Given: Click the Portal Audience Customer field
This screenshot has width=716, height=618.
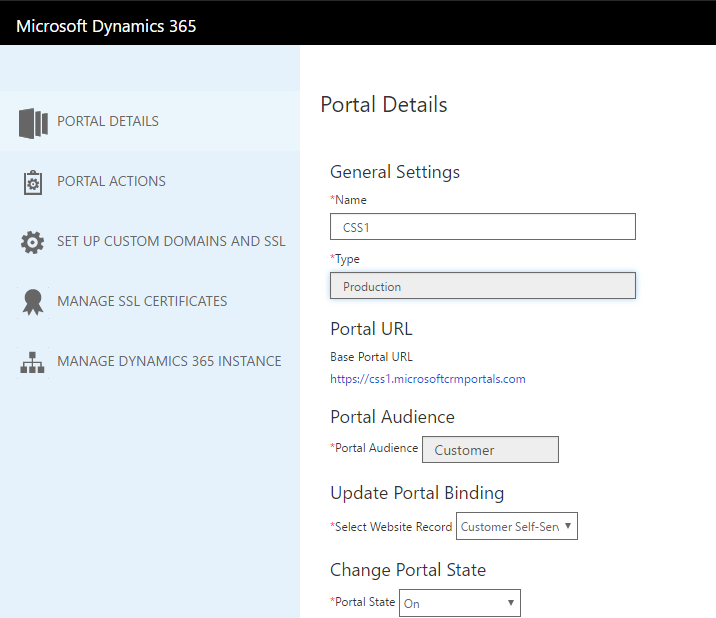Looking at the screenshot, I should click(490, 450).
